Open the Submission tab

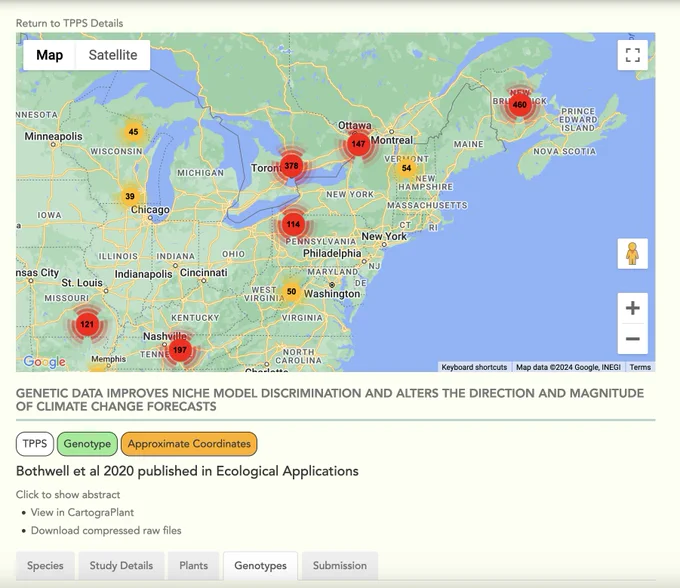click(340, 565)
